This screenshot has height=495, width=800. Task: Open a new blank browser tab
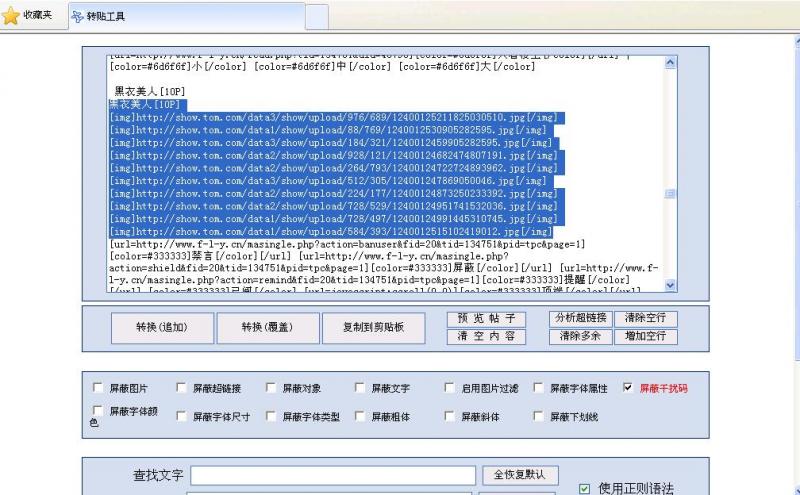(316, 17)
